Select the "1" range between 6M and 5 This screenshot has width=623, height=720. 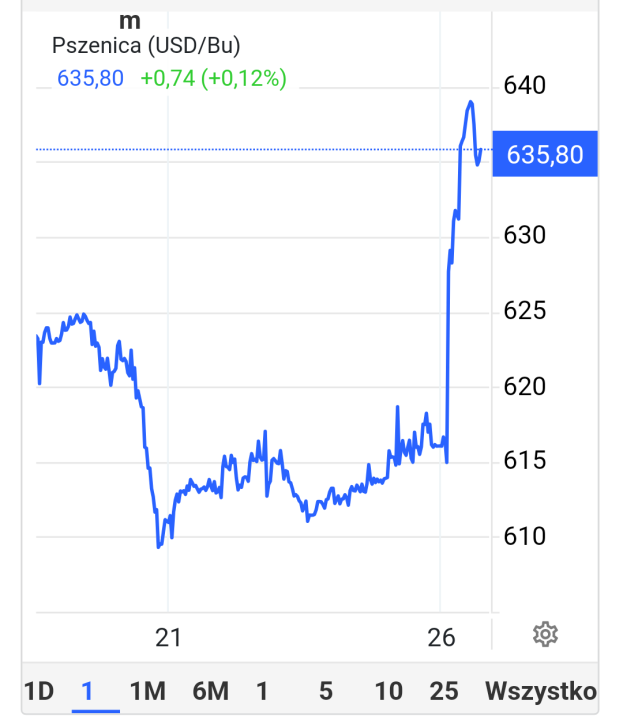coord(262,691)
